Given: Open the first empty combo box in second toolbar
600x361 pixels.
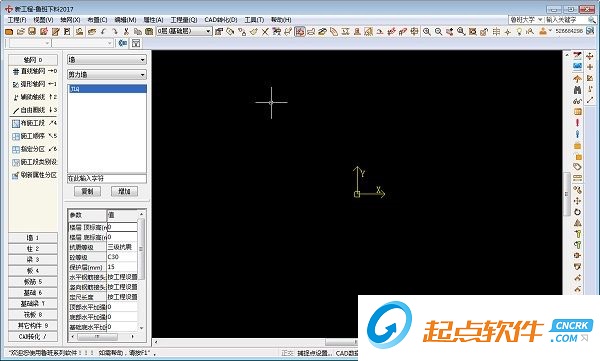Looking at the screenshot, I should click(x=29, y=43).
